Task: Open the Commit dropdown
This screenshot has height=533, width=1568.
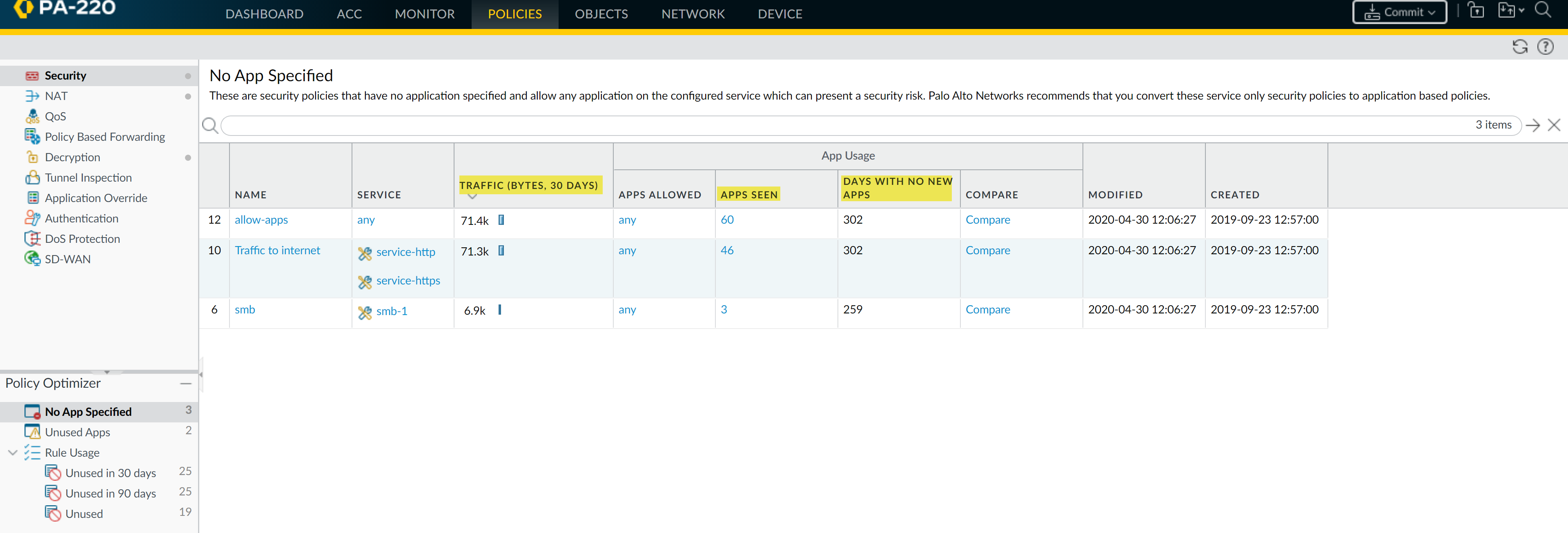Action: point(1399,12)
